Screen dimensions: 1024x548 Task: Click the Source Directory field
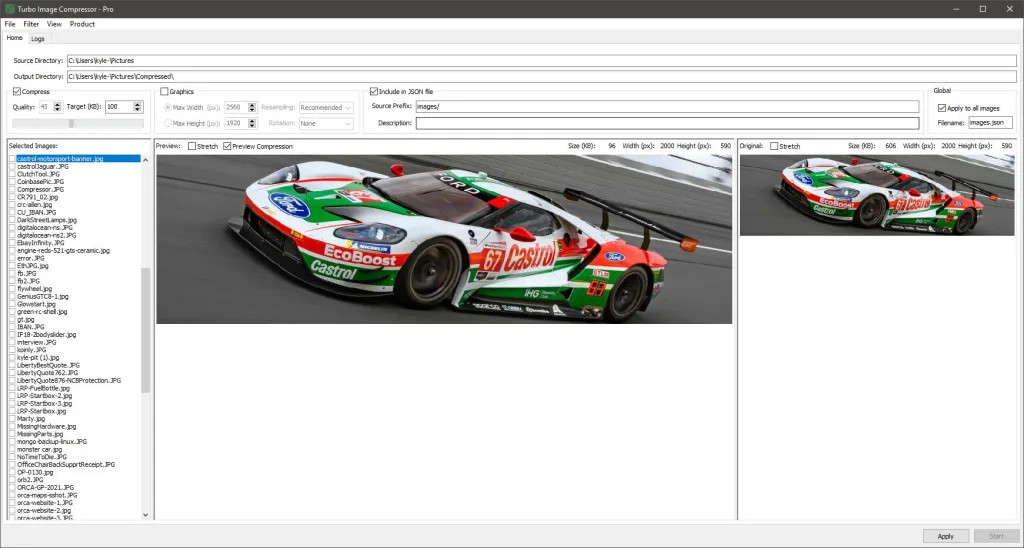[541, 61]
